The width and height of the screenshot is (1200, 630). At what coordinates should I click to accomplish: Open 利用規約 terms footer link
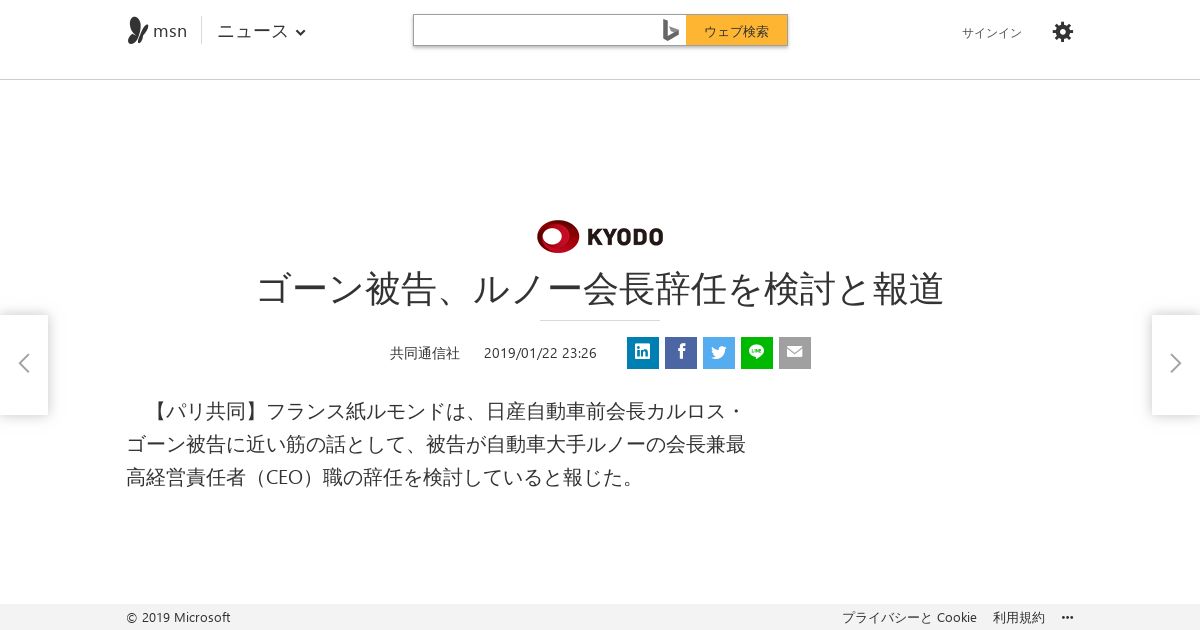click(x=1019, y=618)
